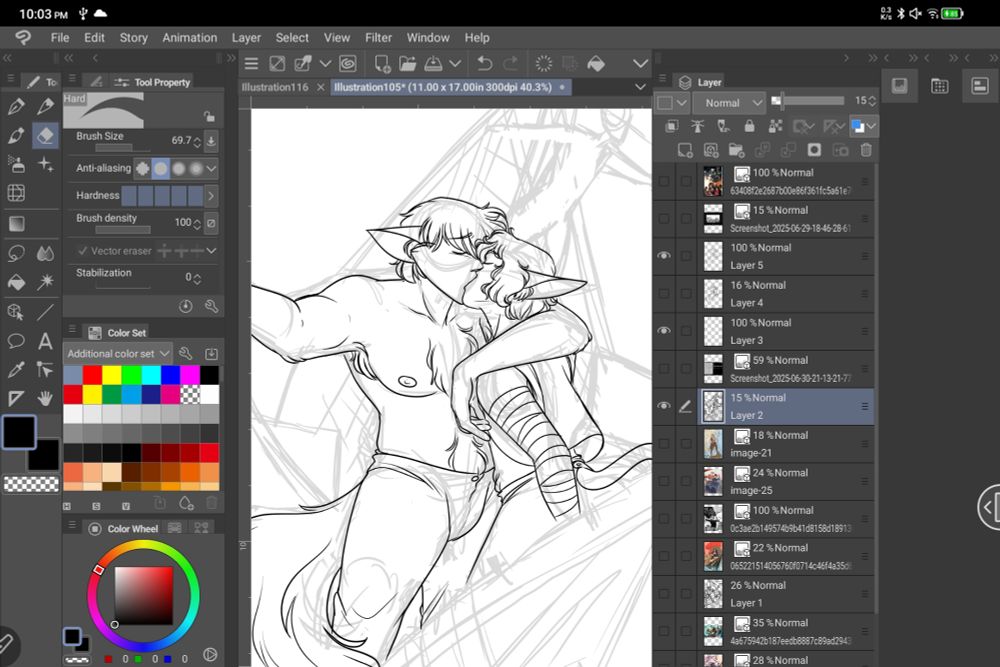1000x667 pixels.
Task: Open the layer color dropdown arrow
Action: (x=871, y=126)
